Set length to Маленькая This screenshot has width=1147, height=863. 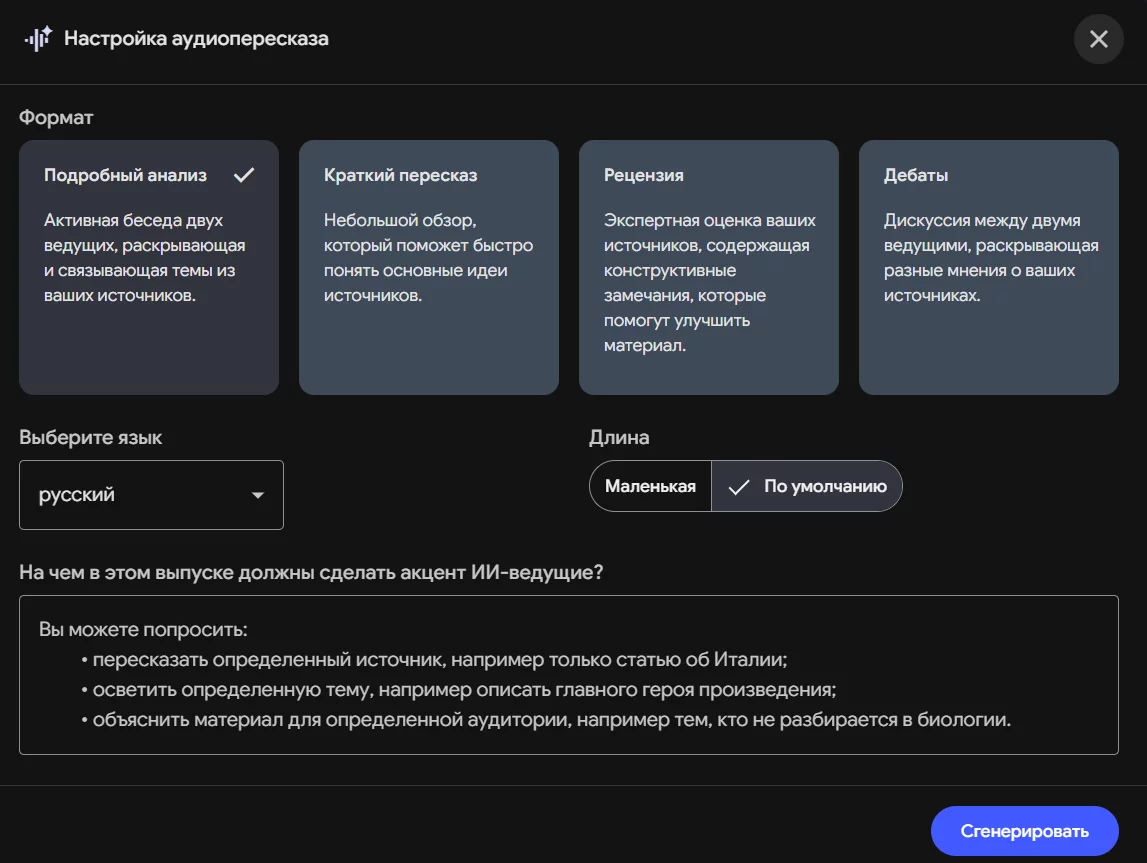point(650,486)
